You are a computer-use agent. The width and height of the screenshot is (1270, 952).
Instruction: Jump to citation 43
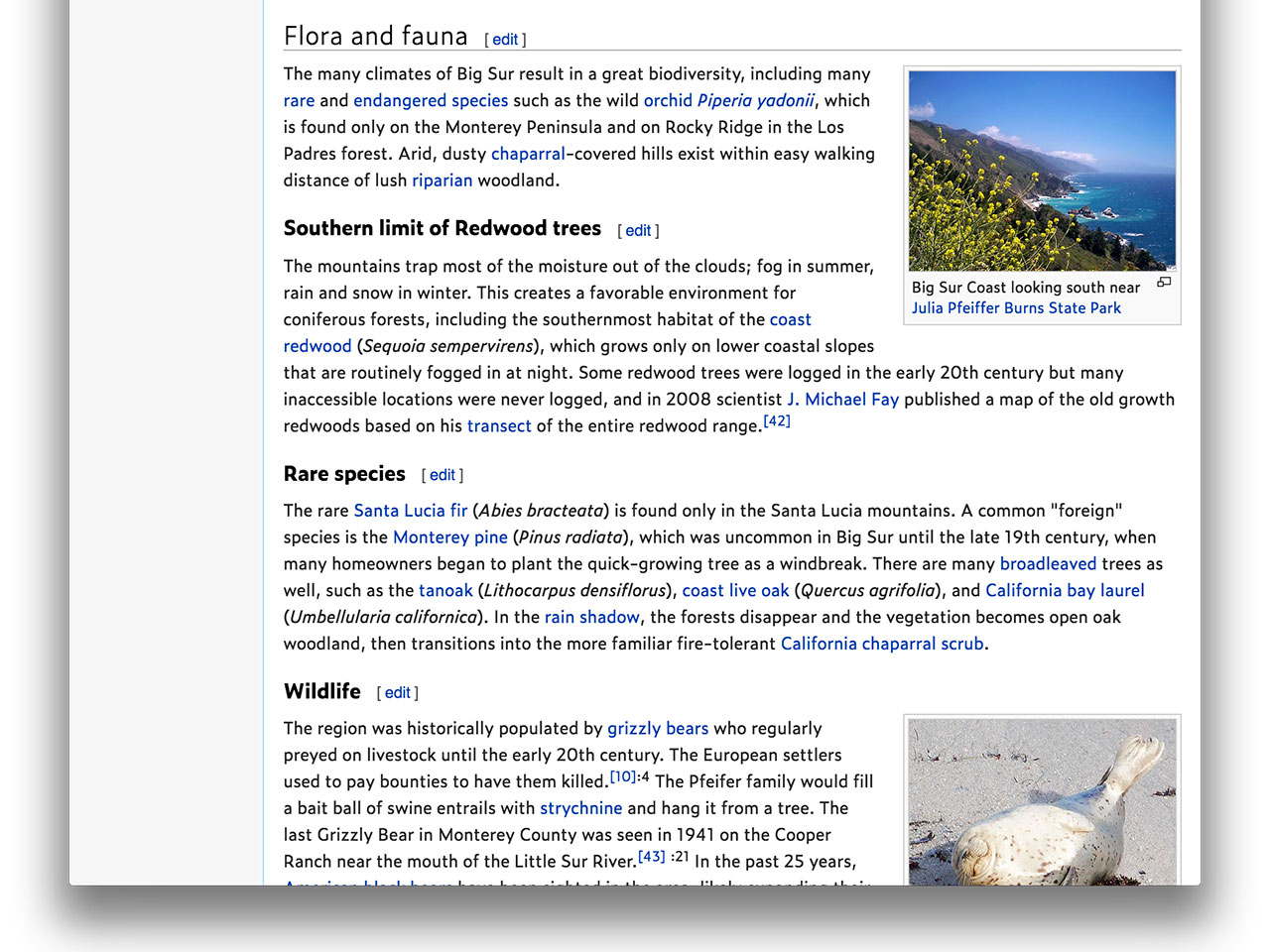[652, 856]
